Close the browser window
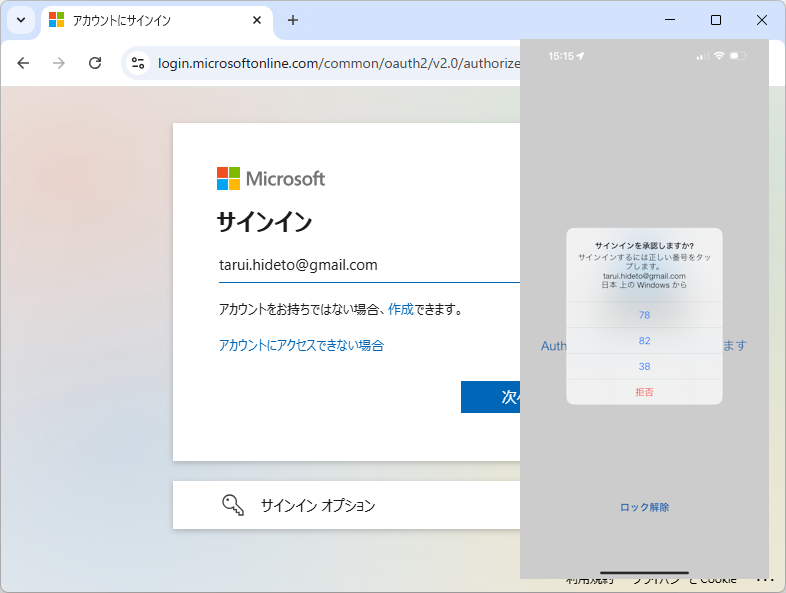The image size is (786, 593). 761,20
